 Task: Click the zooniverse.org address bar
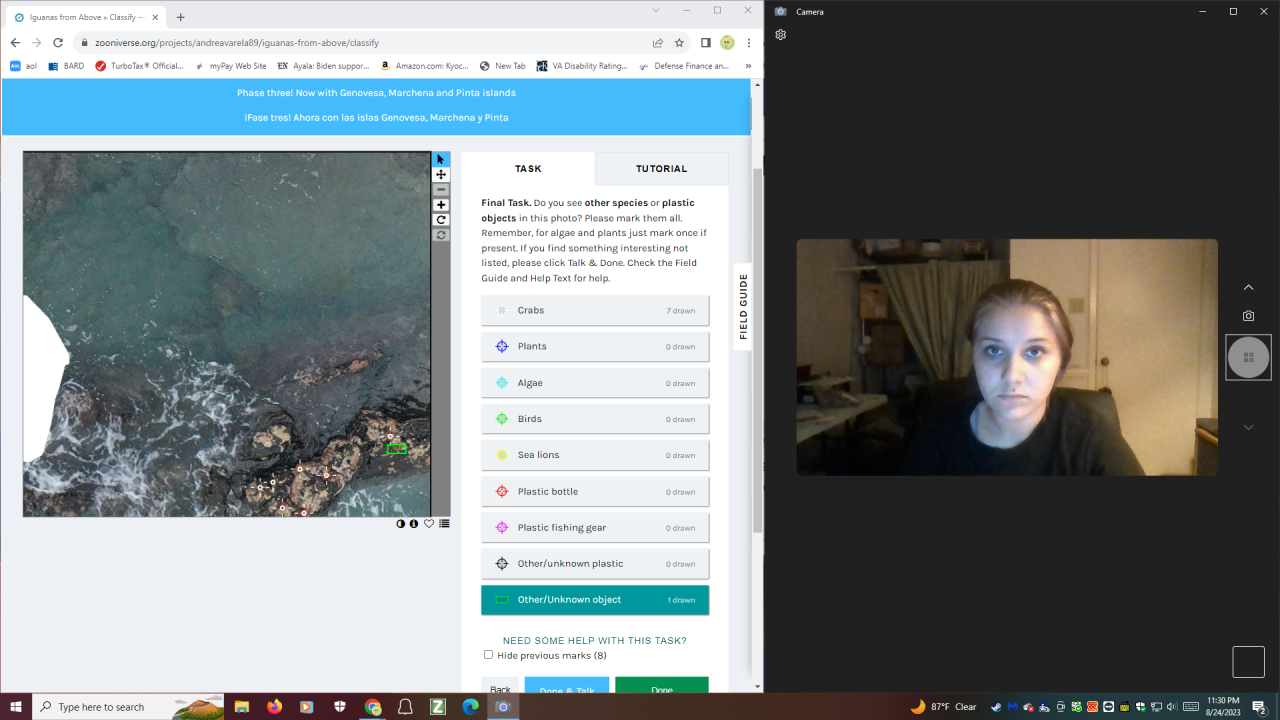(x=360, y=43)
